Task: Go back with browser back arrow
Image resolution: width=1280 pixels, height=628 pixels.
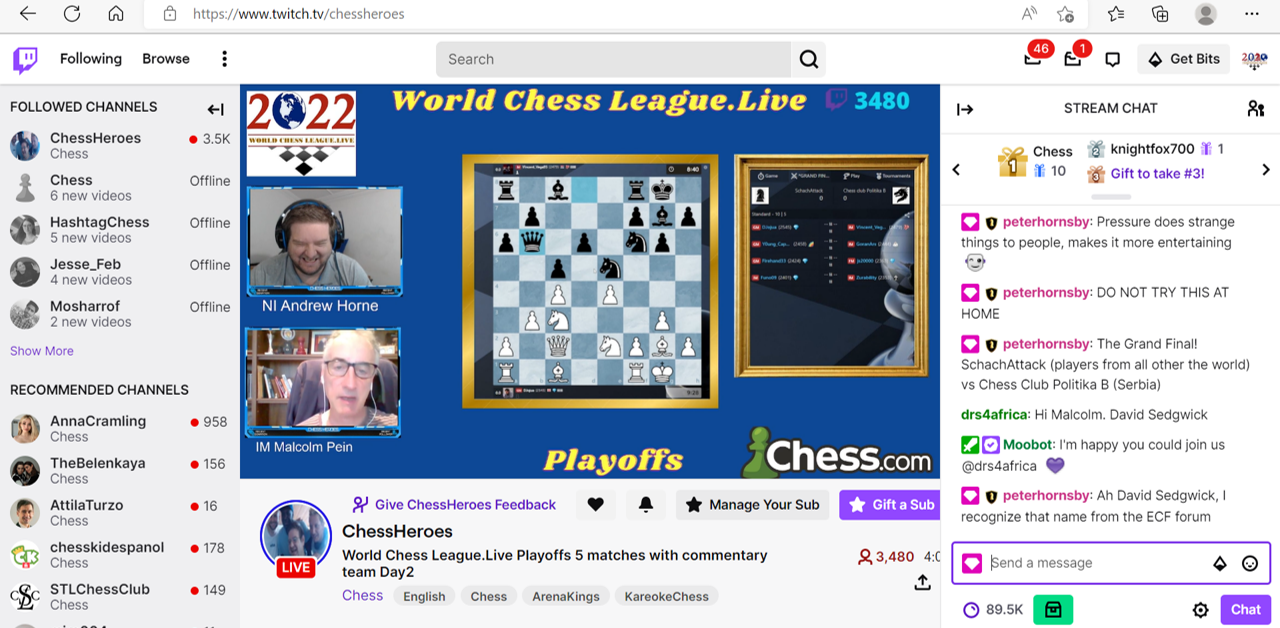Action: click(x=28, y=14)
